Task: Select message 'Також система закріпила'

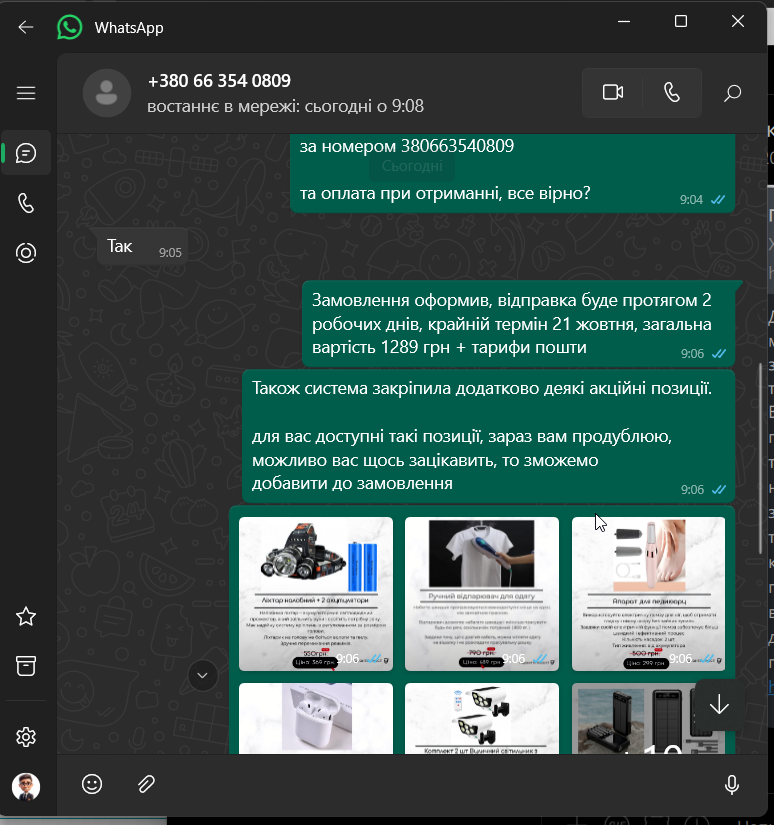Action: click(x=488, y=436)
